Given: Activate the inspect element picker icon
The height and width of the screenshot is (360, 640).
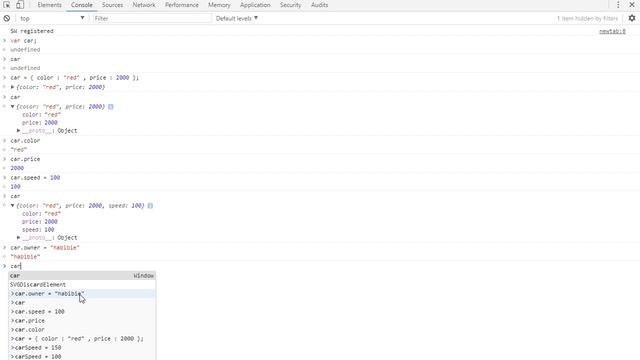Looking at the screenshot, I should click(7, 5).
